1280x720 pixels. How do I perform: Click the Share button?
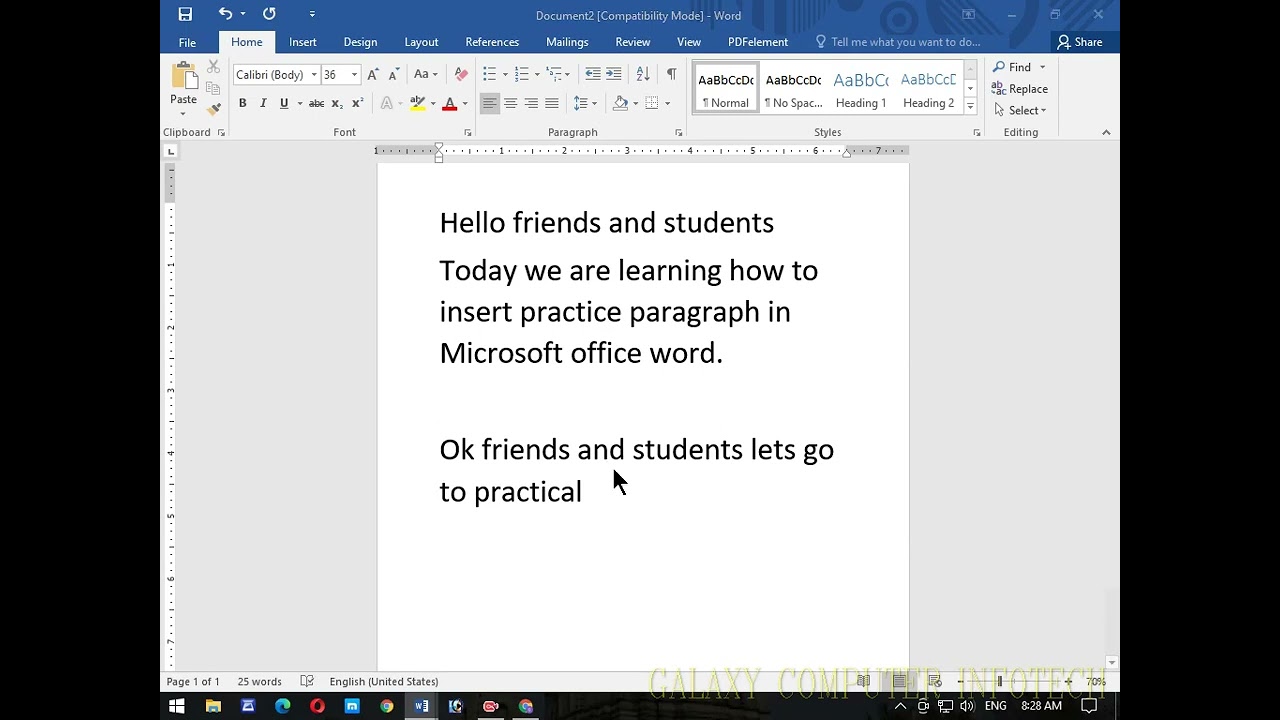[1080, 42]
